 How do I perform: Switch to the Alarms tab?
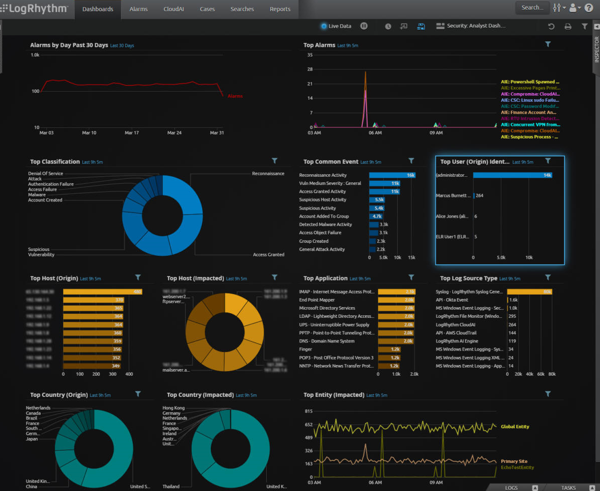pyautogui.click(x=138, y=9)
